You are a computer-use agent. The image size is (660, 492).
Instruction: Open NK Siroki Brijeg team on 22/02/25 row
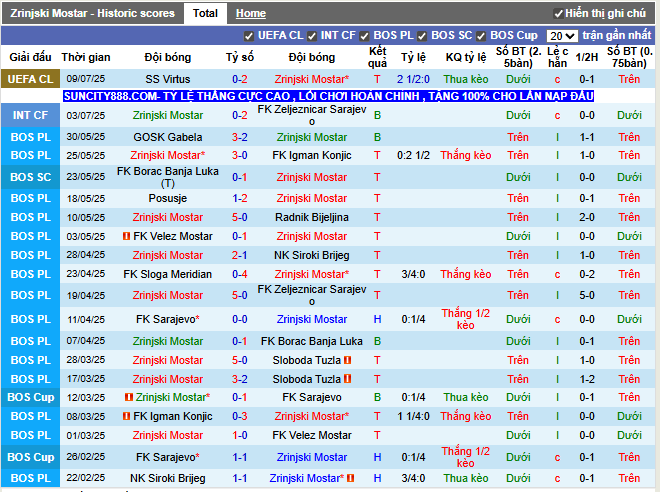pos(168,478)
